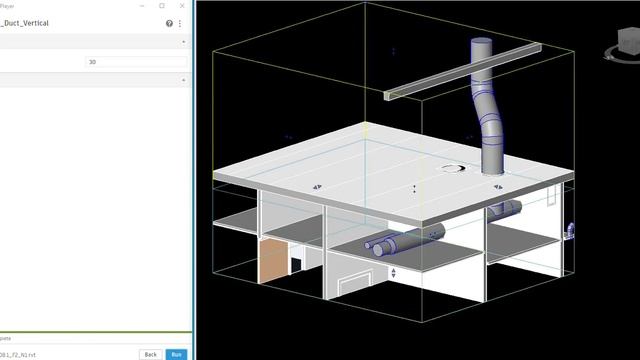The width and height of the screenshot is (640, 360).
Task: Select the horizontal round ducts below the slab
Action: (404, 240)
